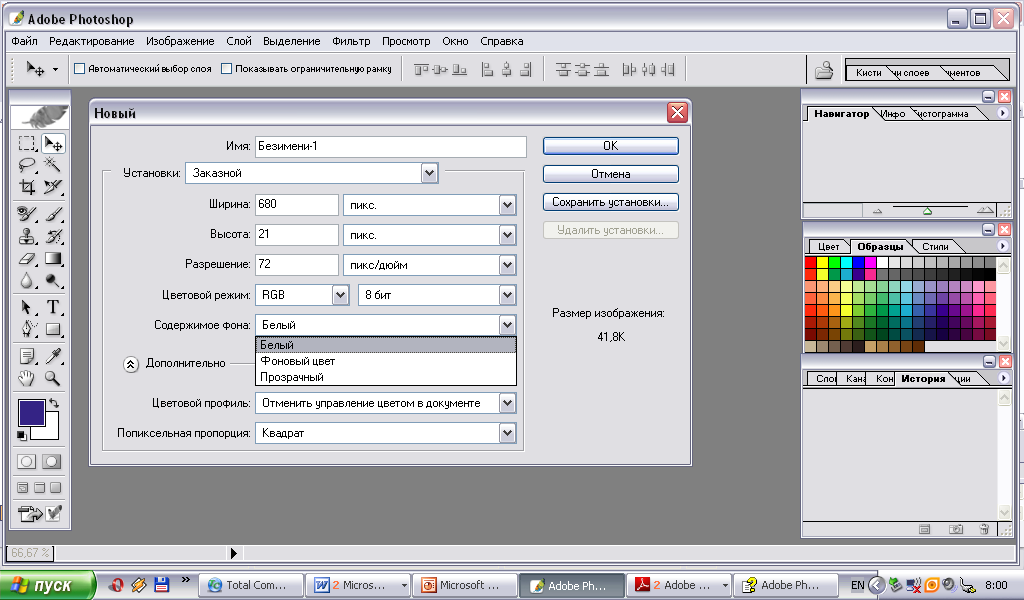Select the Notes tool

tap(27, 356)
